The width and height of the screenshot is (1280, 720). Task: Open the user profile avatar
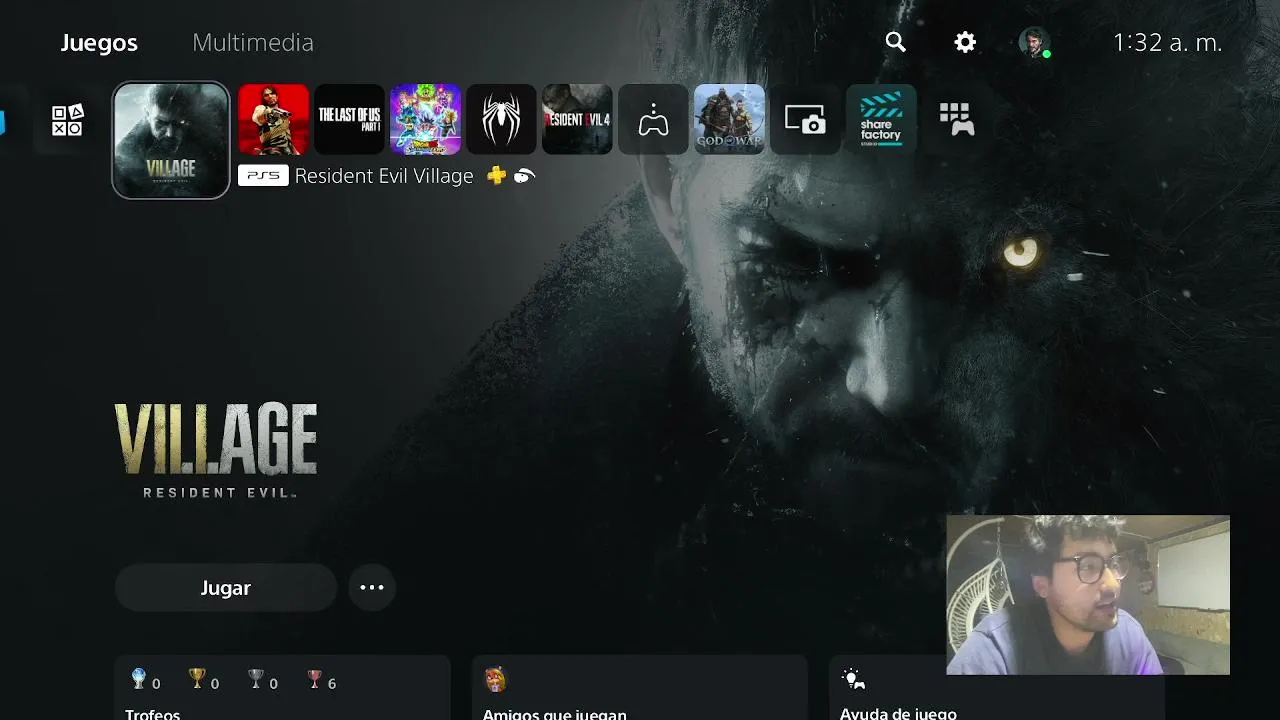1034,43
